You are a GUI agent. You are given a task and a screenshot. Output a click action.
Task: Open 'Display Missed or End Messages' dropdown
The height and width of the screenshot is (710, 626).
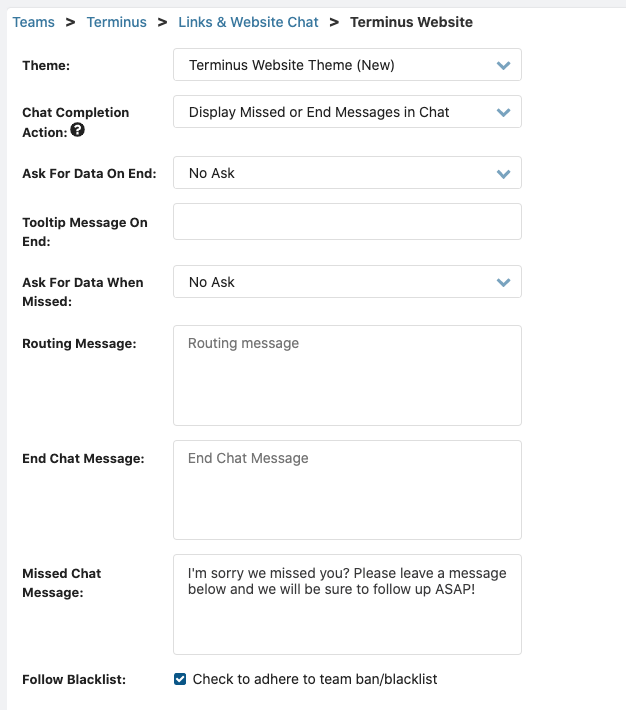pyautogui.click(x=347, y=111)
